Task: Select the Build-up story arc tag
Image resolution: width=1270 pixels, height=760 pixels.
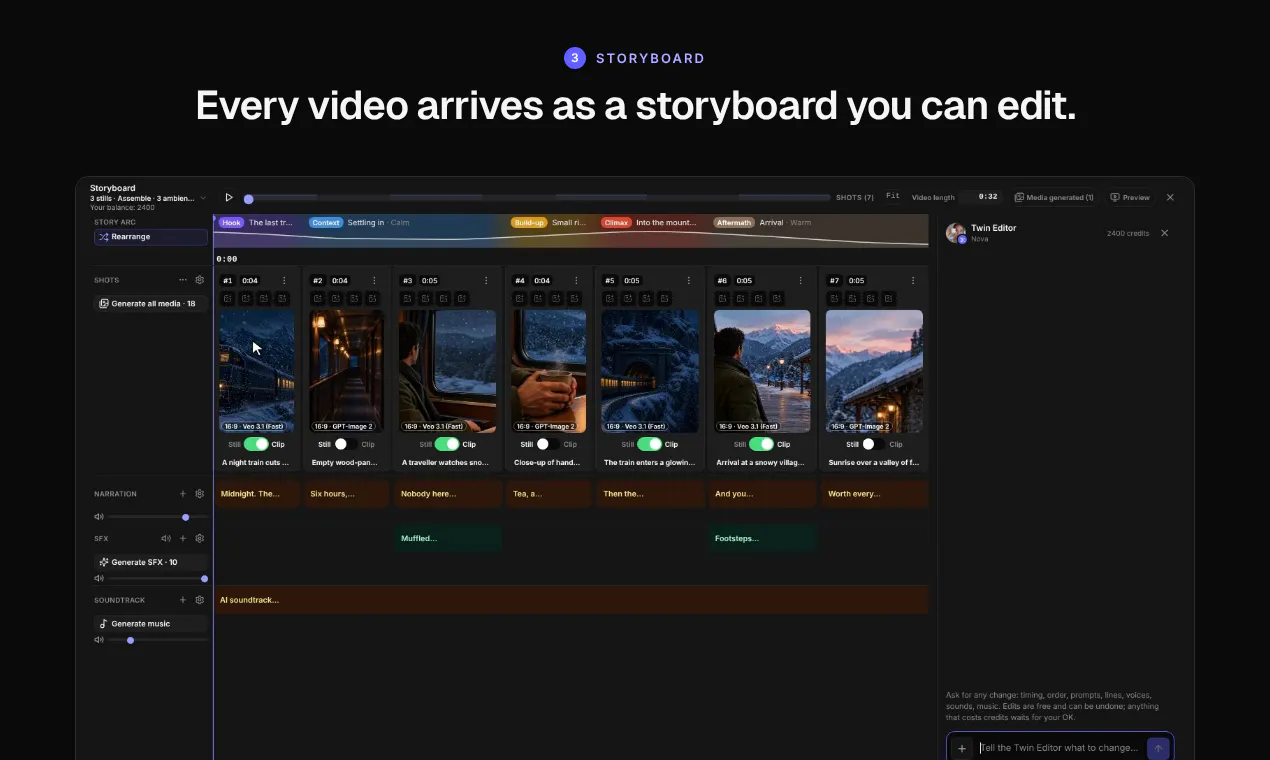Action: [x=529, y=223]
